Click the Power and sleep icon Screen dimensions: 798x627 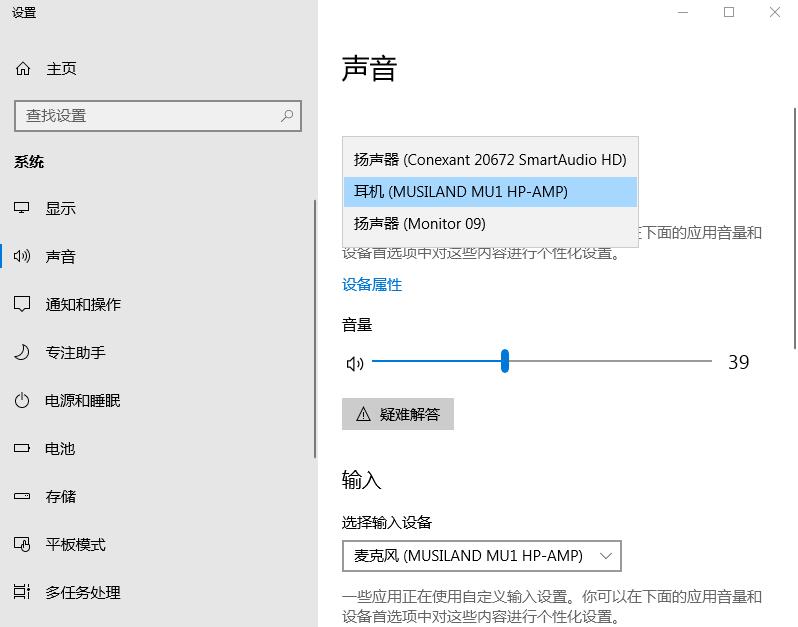coord(22,400)
